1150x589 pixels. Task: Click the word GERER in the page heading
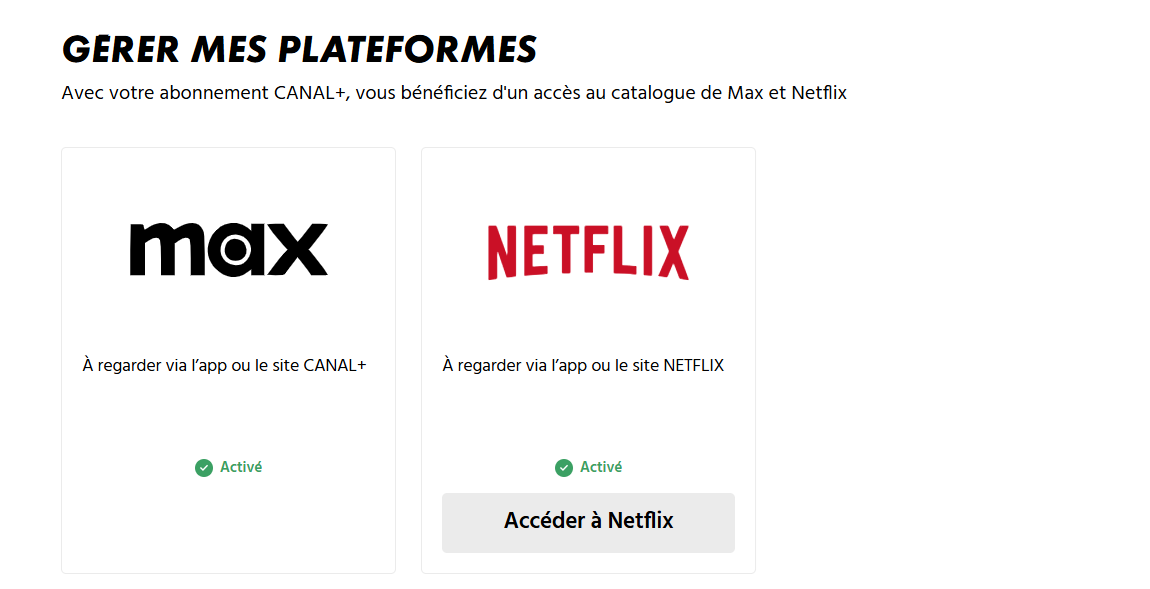tap(121, 50)
